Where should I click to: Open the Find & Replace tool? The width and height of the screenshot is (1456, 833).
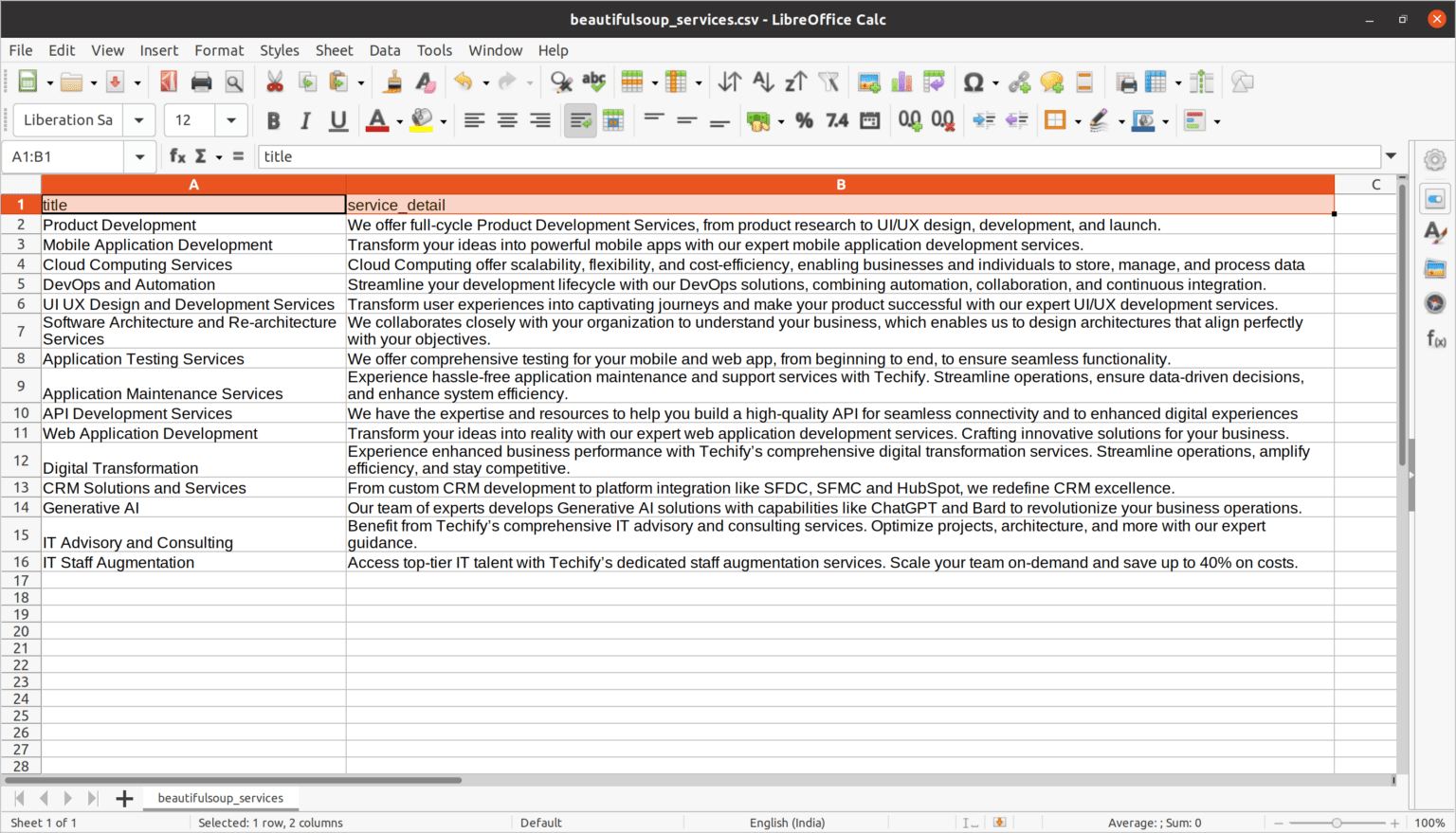click(561, 82)
